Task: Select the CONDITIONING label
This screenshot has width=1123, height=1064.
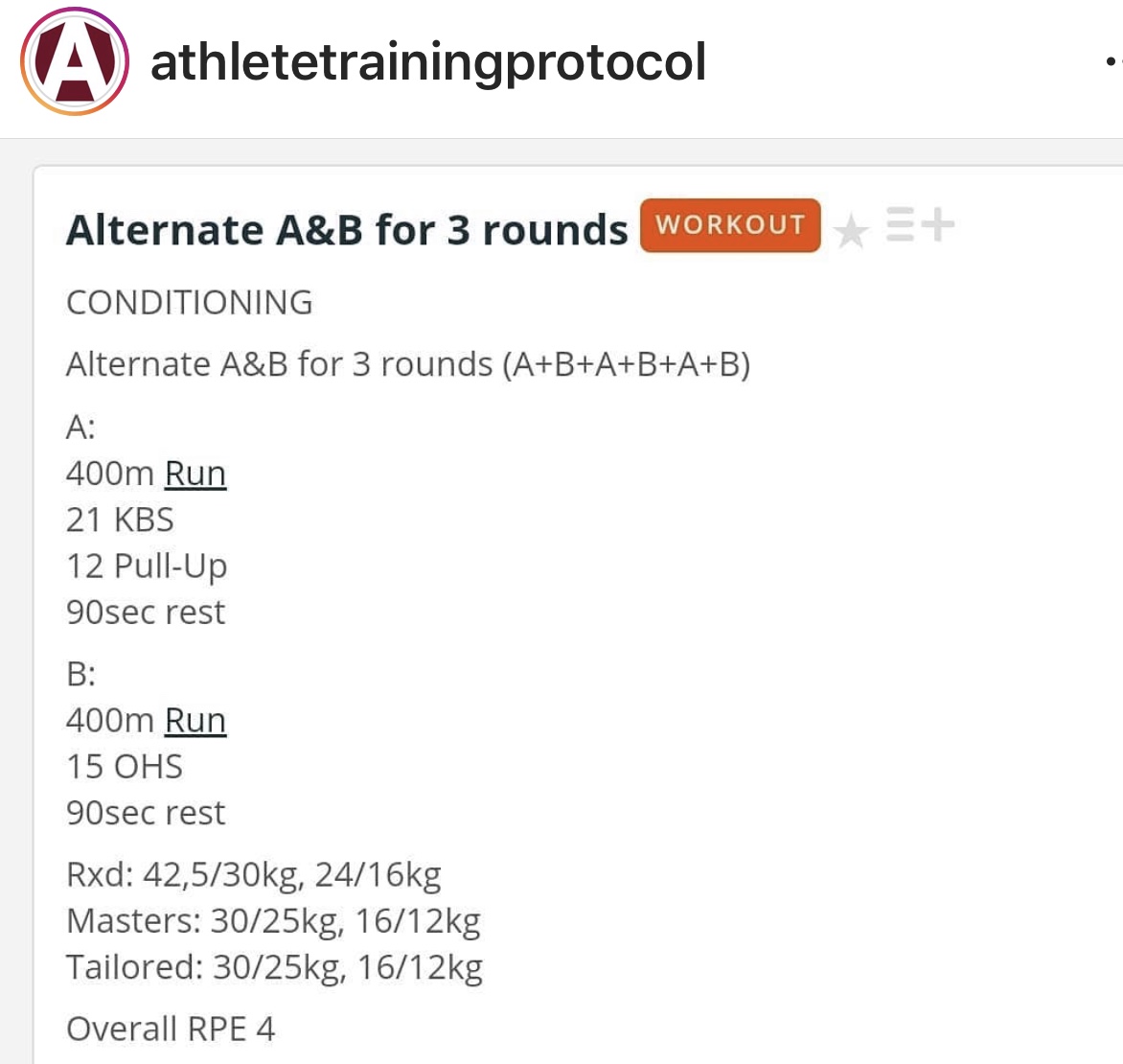Action: tap(190, 303)
